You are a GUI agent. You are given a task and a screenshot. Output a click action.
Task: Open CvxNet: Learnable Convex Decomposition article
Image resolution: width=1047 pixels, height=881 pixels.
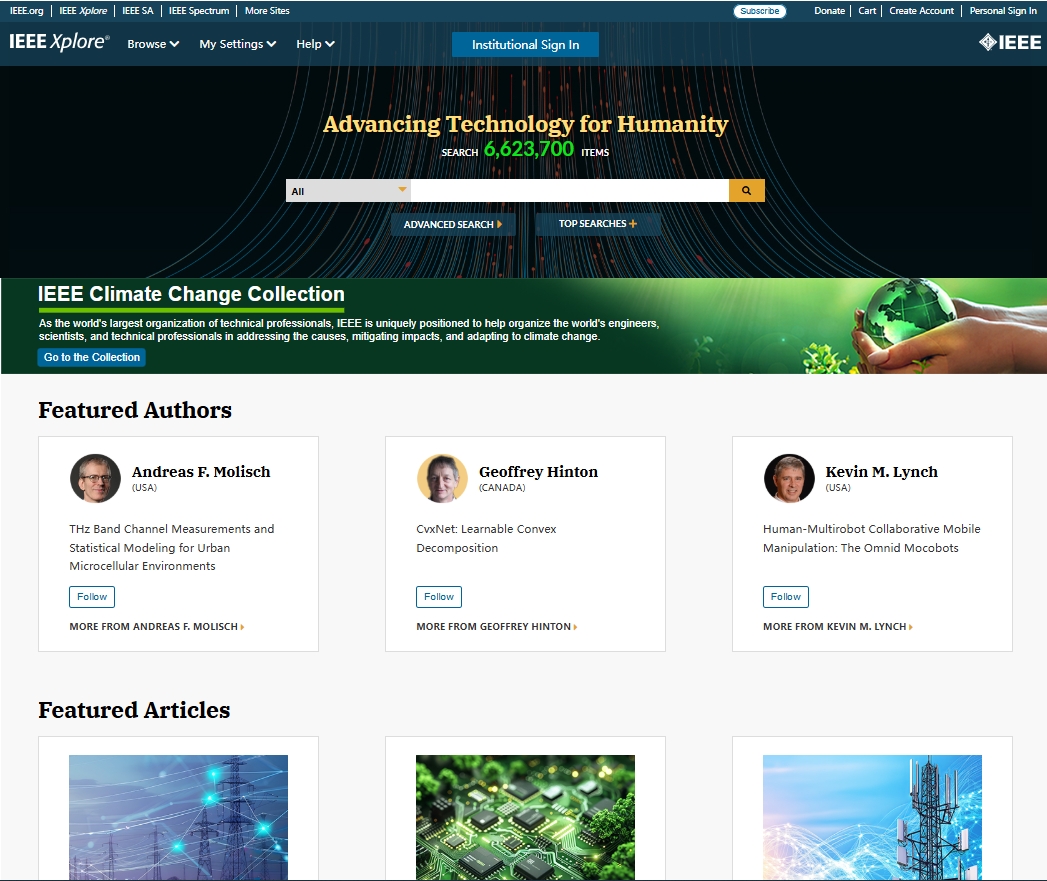486,538
